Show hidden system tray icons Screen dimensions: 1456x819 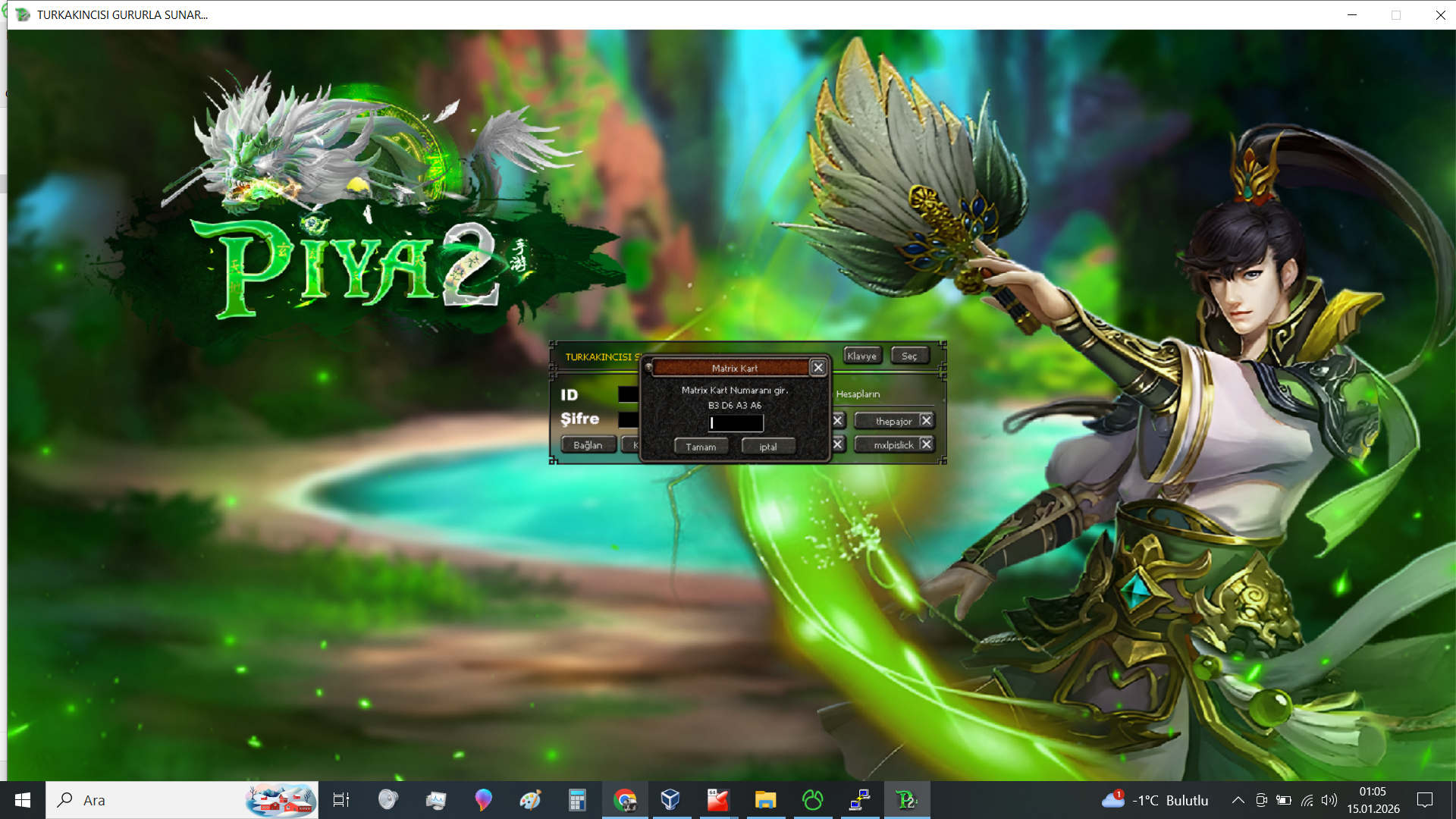click(x=1238, y=800)
